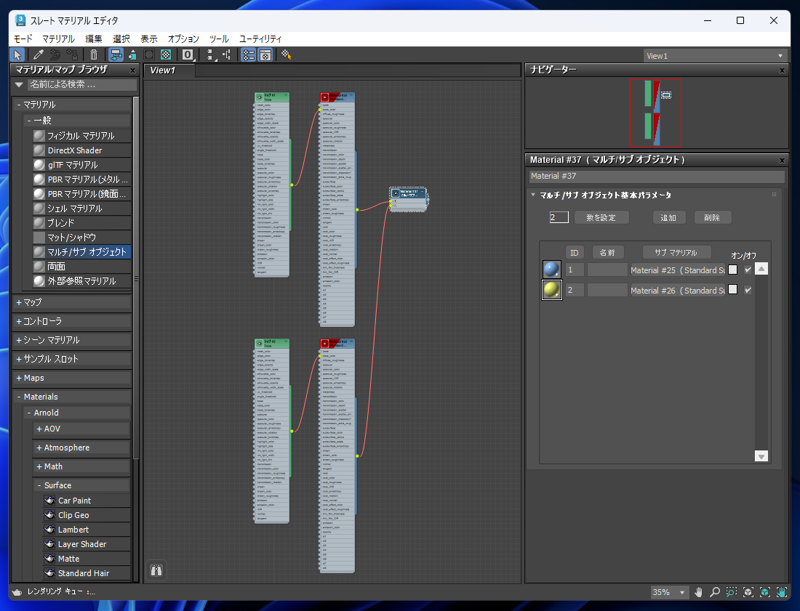Activate the Pan hand tool
This screenshot has height=611, width=800.
[698, 592]
